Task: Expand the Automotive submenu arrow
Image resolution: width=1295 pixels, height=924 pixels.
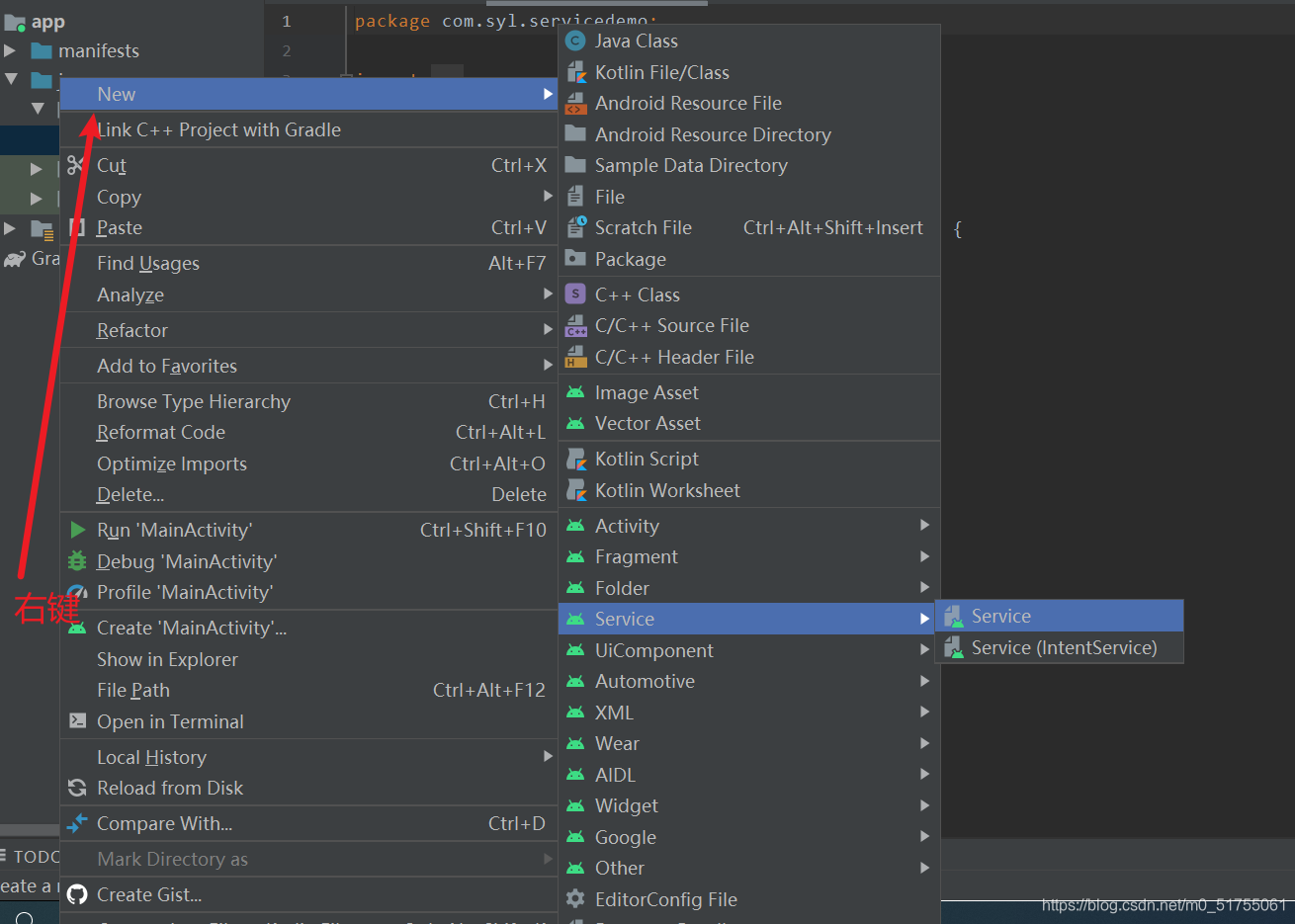Action: 924,681
